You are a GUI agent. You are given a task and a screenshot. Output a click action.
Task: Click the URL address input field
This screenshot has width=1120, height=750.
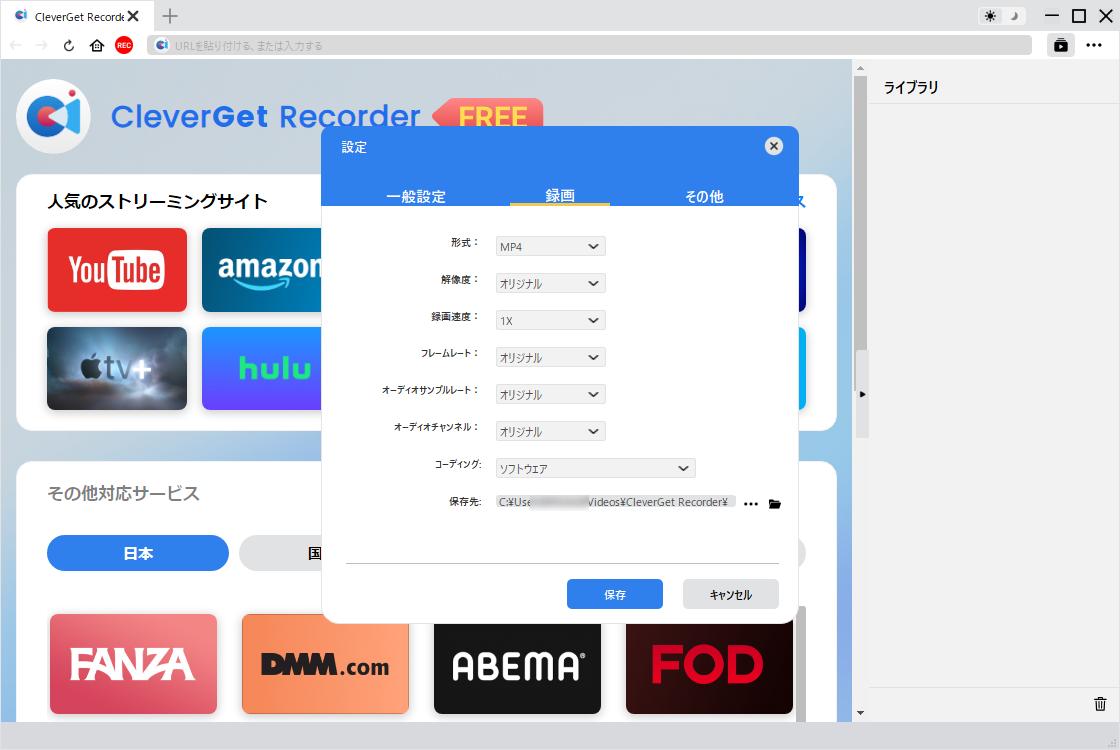pos(589,45)
